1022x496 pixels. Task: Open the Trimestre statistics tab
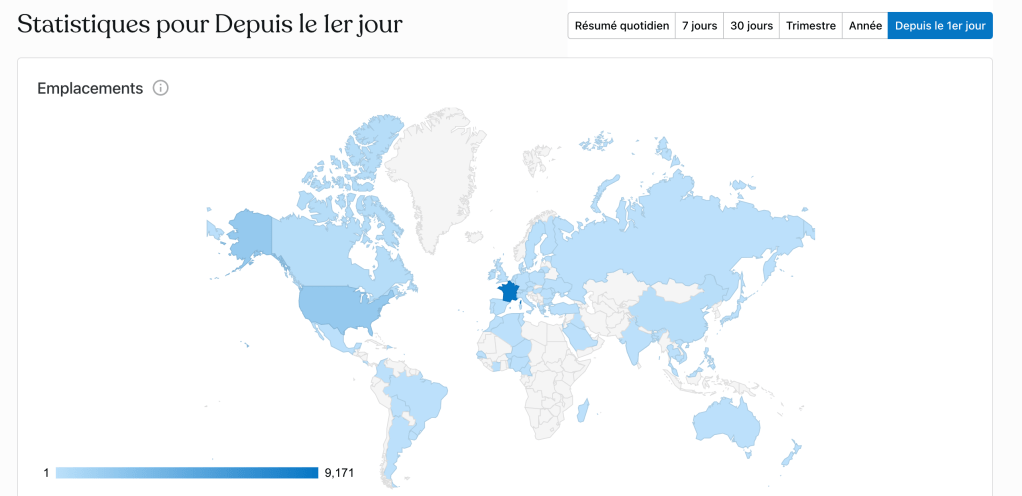coord(810,26)
